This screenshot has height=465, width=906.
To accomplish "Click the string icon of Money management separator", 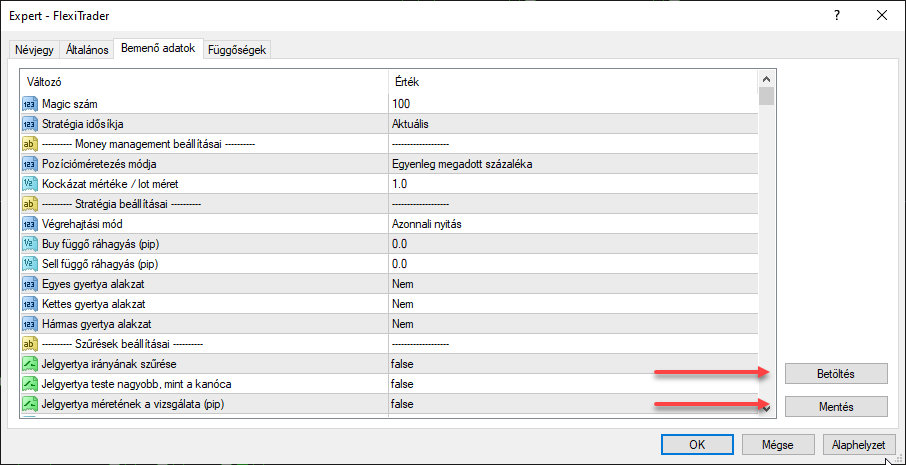I will [x=29, y=144].
